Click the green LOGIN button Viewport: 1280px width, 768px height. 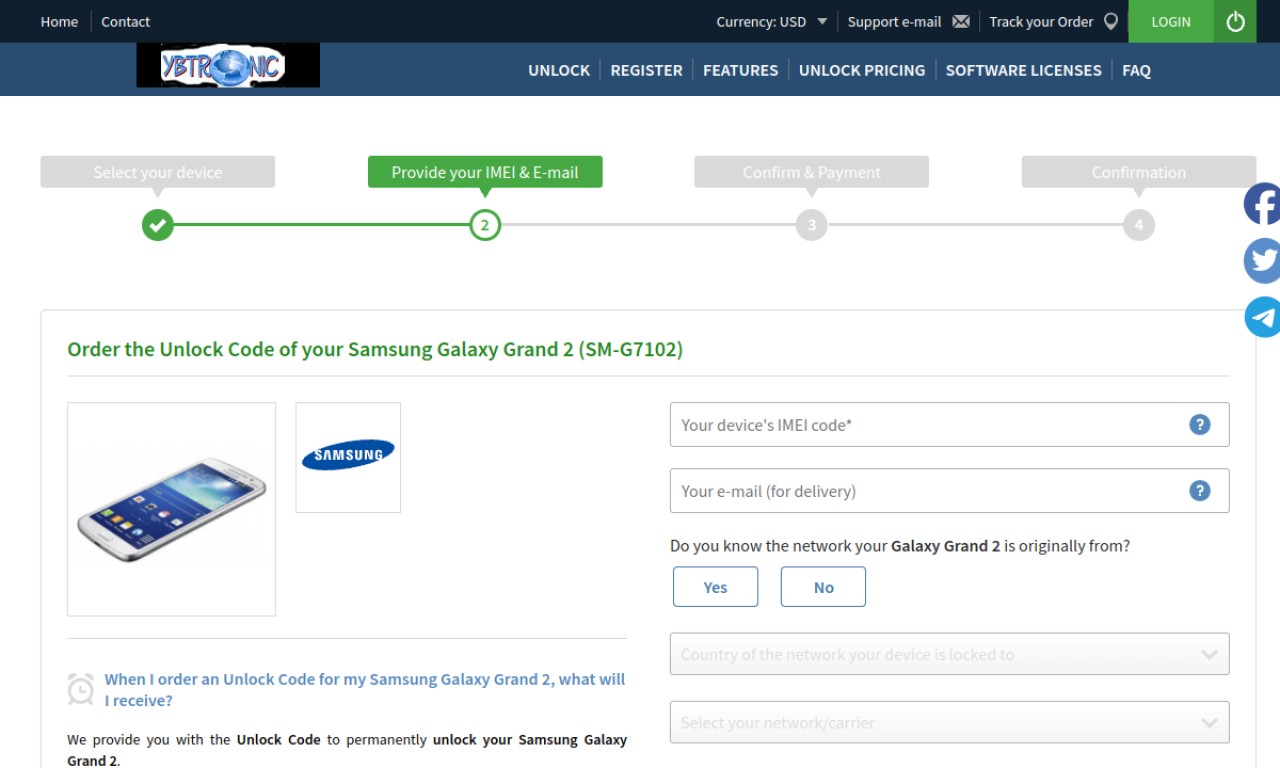(1171, 21)
